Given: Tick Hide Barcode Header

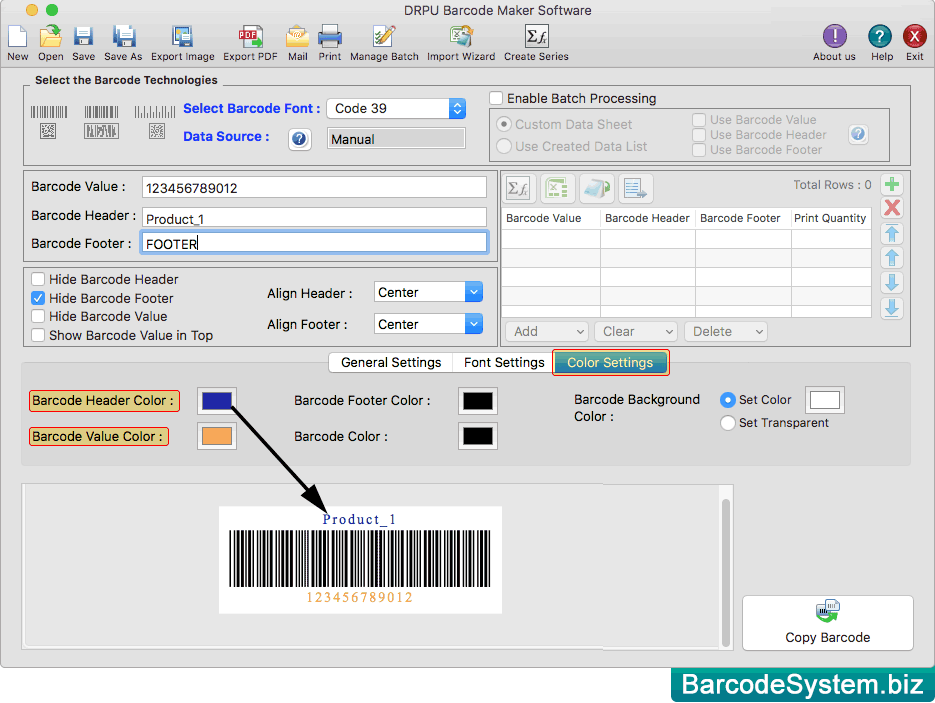Looking at the screenshot, I should click(x=38, y=279).
